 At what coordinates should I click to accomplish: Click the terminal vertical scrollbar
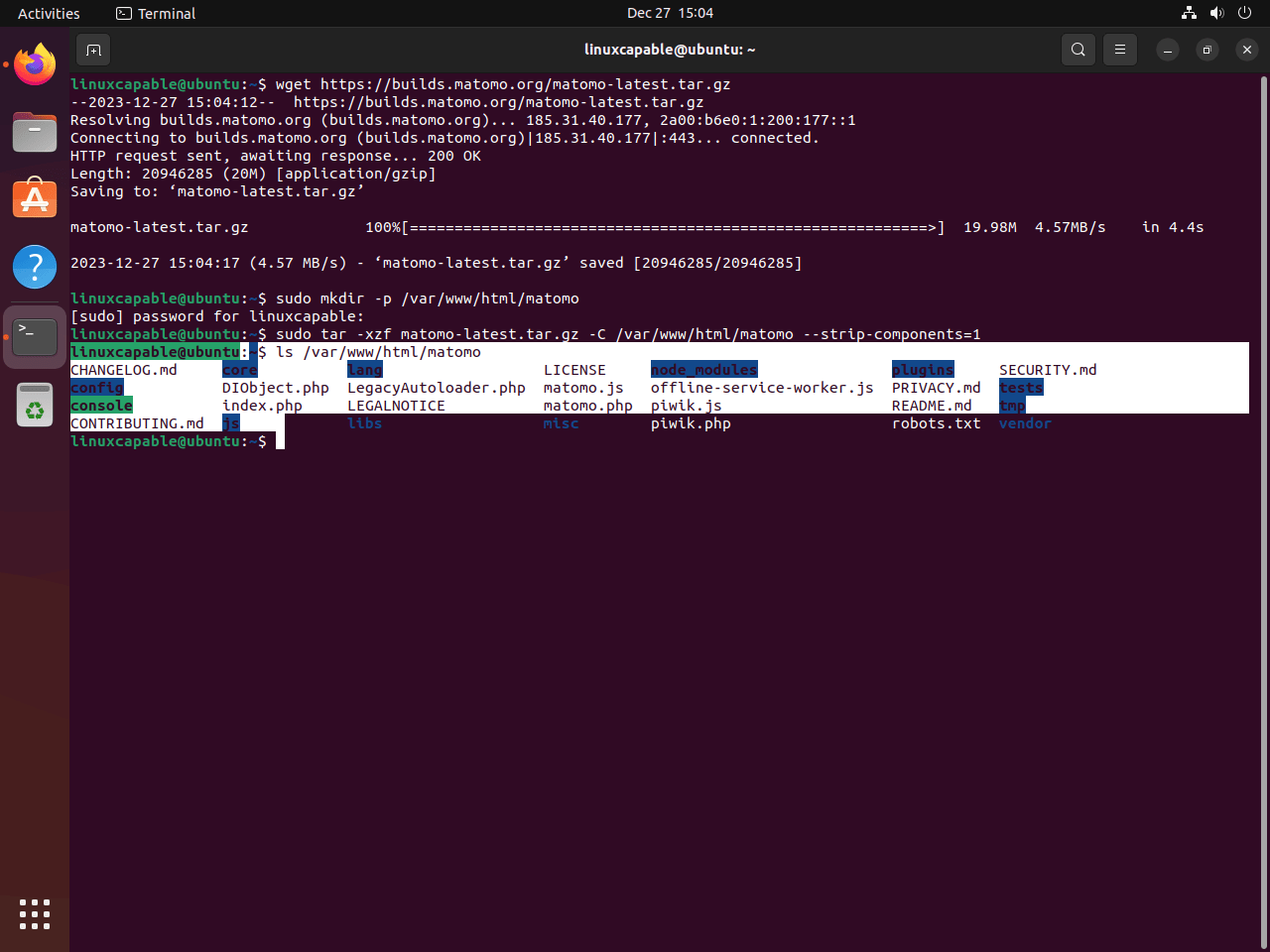[1263, 511]
